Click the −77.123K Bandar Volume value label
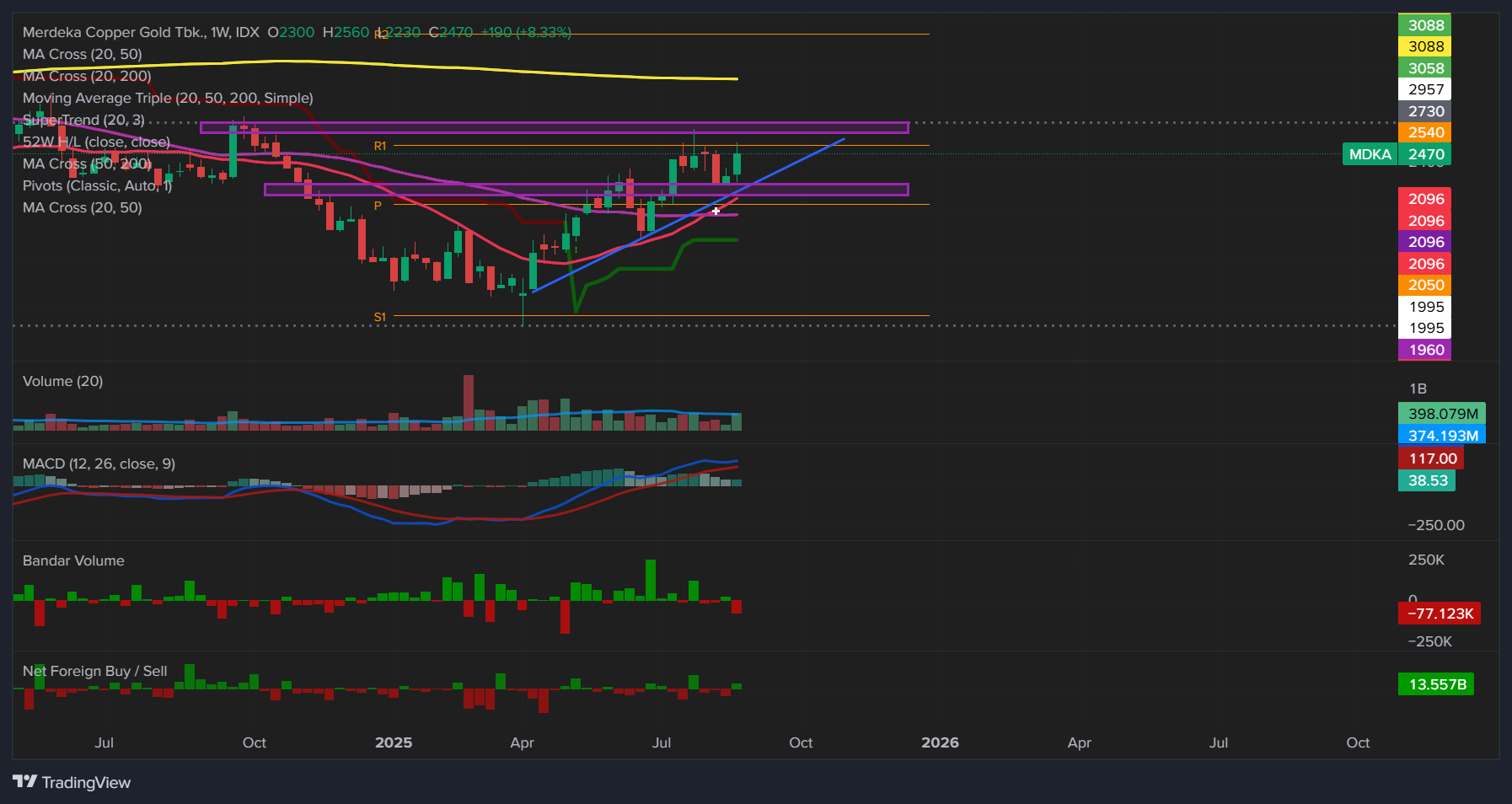Image resolution: width=1512 pixels, height=804 pixels. coord(1440,614)
